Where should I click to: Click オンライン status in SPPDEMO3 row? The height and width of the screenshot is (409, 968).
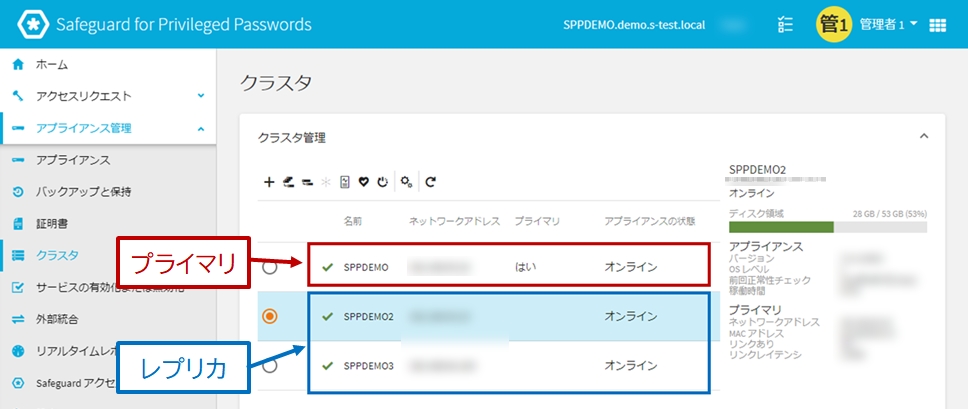pyautogui.click(x=630, y=366)
